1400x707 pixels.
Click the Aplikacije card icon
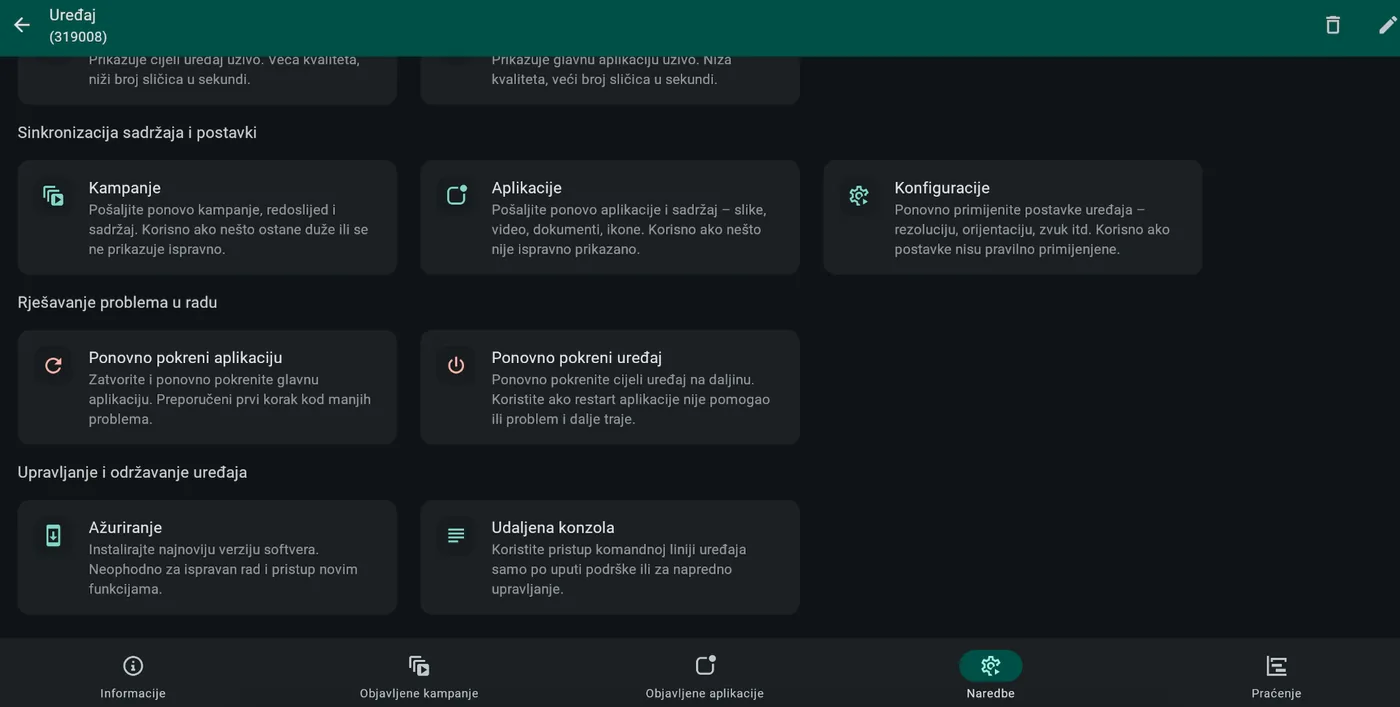click(456, 195)
